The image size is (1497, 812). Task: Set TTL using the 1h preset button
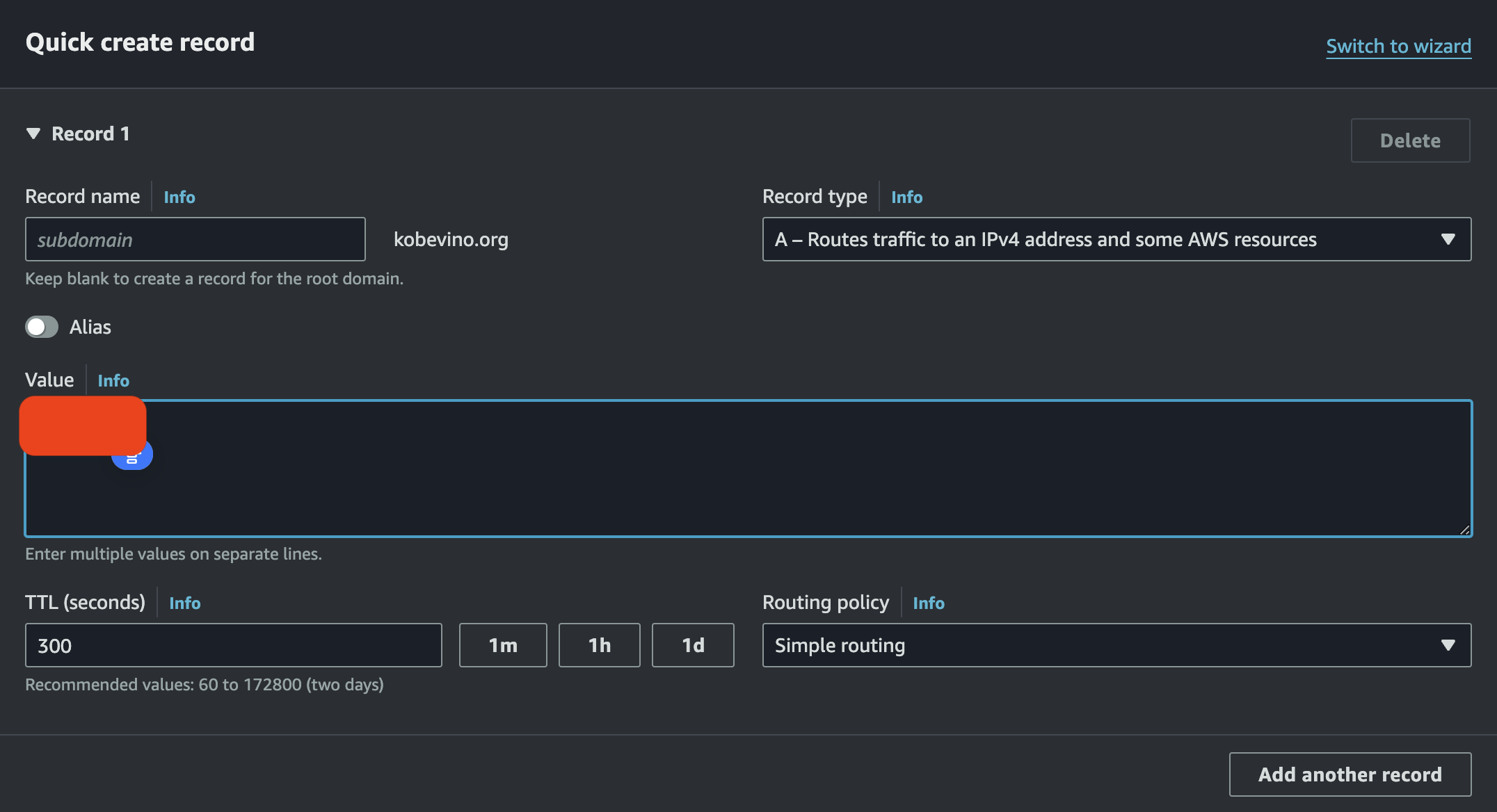[599, 645]
